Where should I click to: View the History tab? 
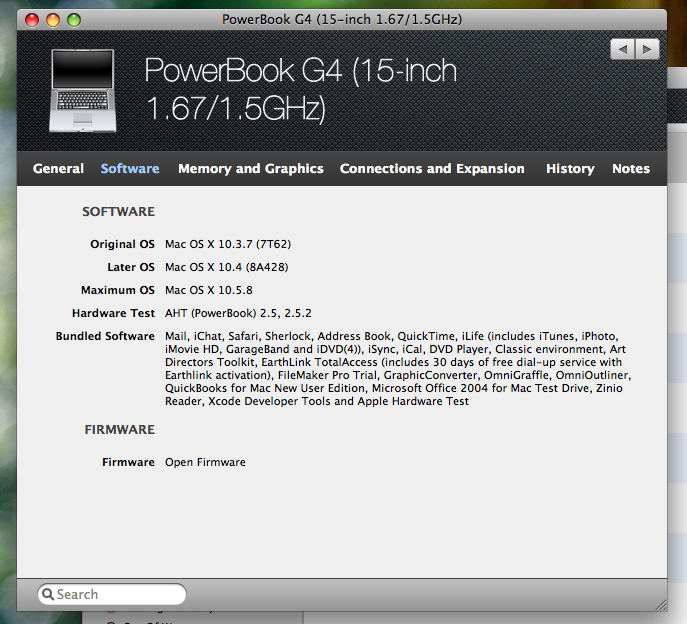click(x=570, y=169)
